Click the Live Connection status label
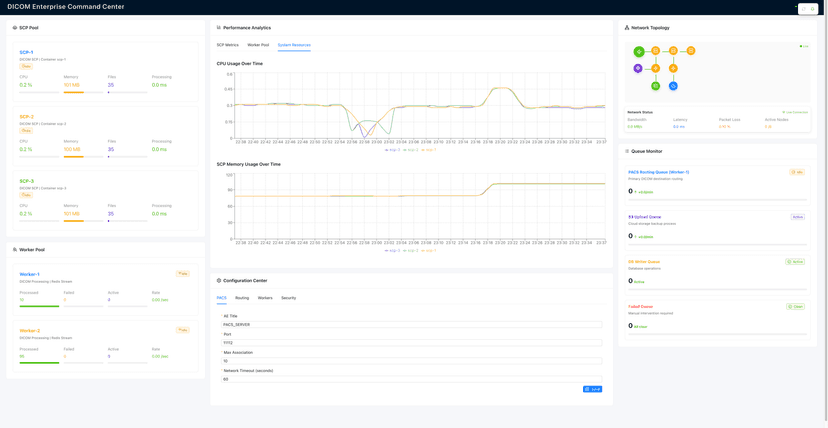 tap(795, 112)
